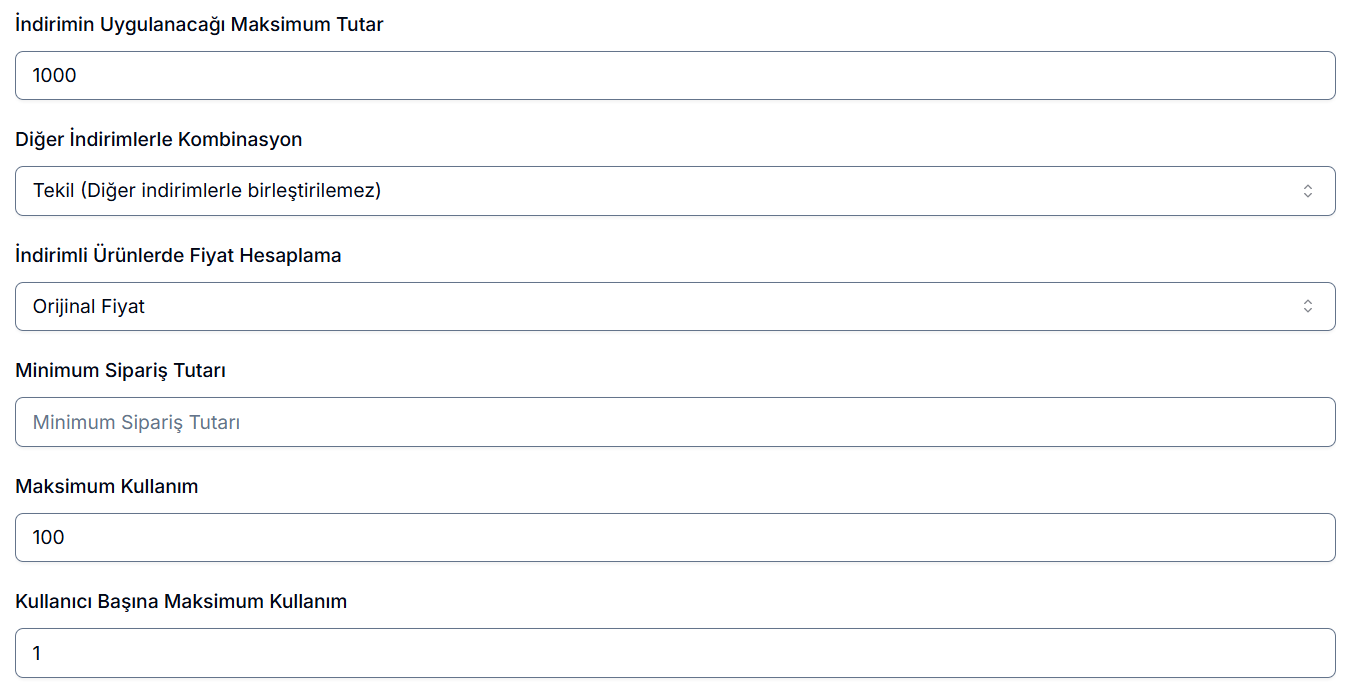Click into the Minimum Sipariş Tutarı input
Viewport: 1358px width, 693px height.
(x=675, y=422)
